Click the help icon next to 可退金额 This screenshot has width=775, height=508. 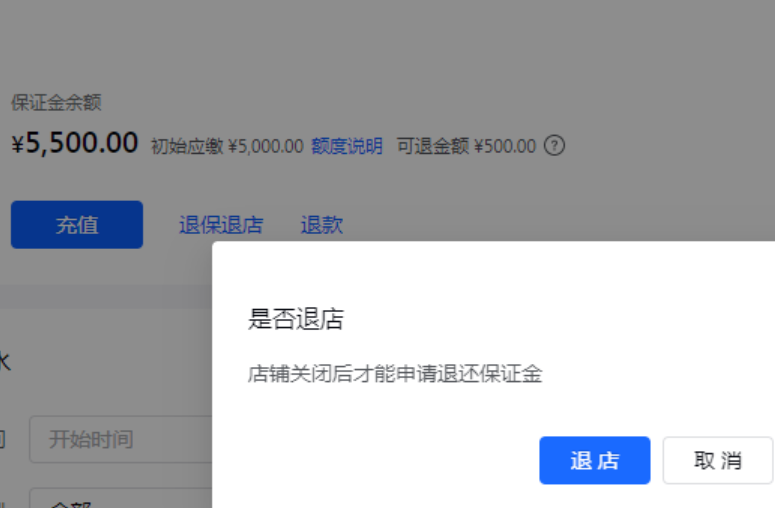pos(554,146)
